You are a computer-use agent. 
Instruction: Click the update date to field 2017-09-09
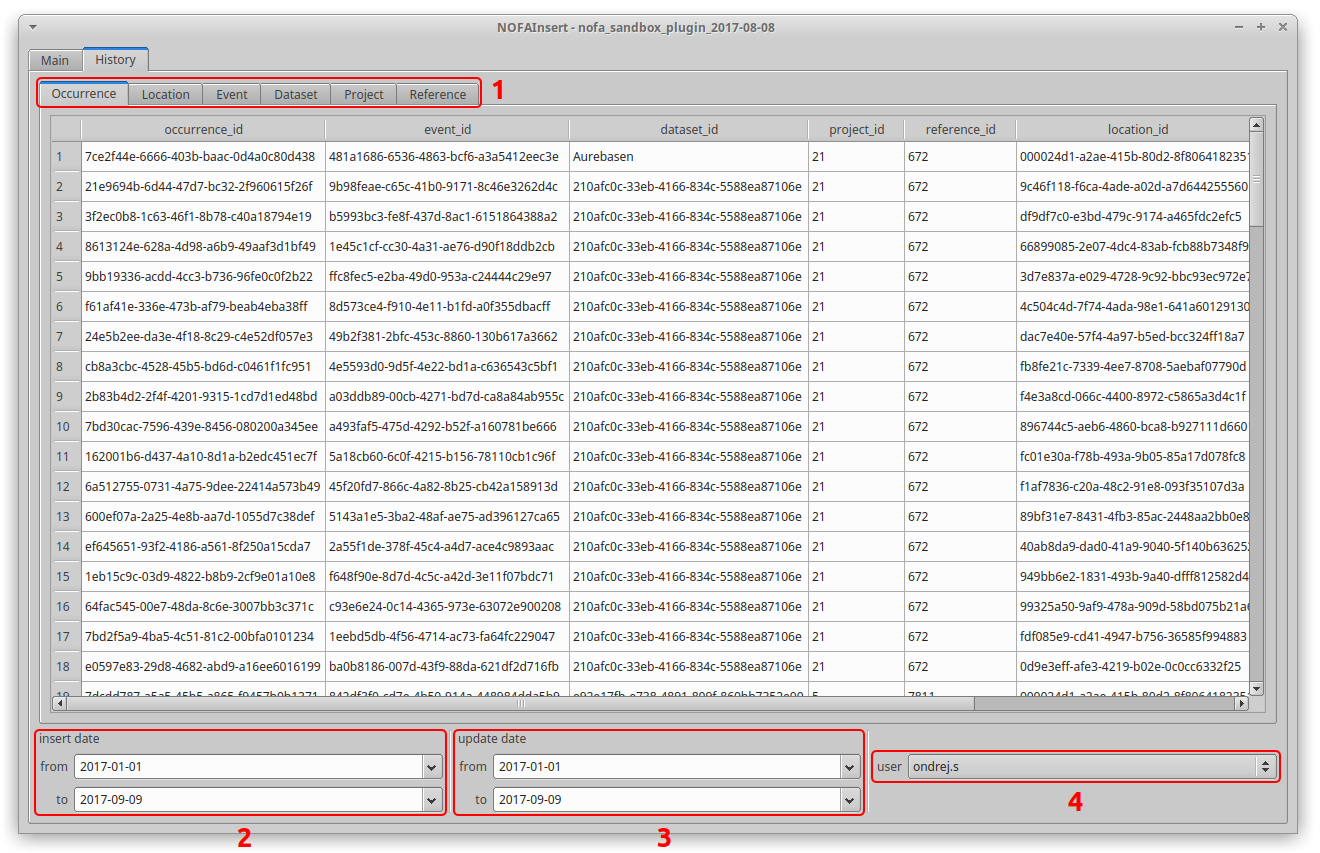click(x=668, y=800)
